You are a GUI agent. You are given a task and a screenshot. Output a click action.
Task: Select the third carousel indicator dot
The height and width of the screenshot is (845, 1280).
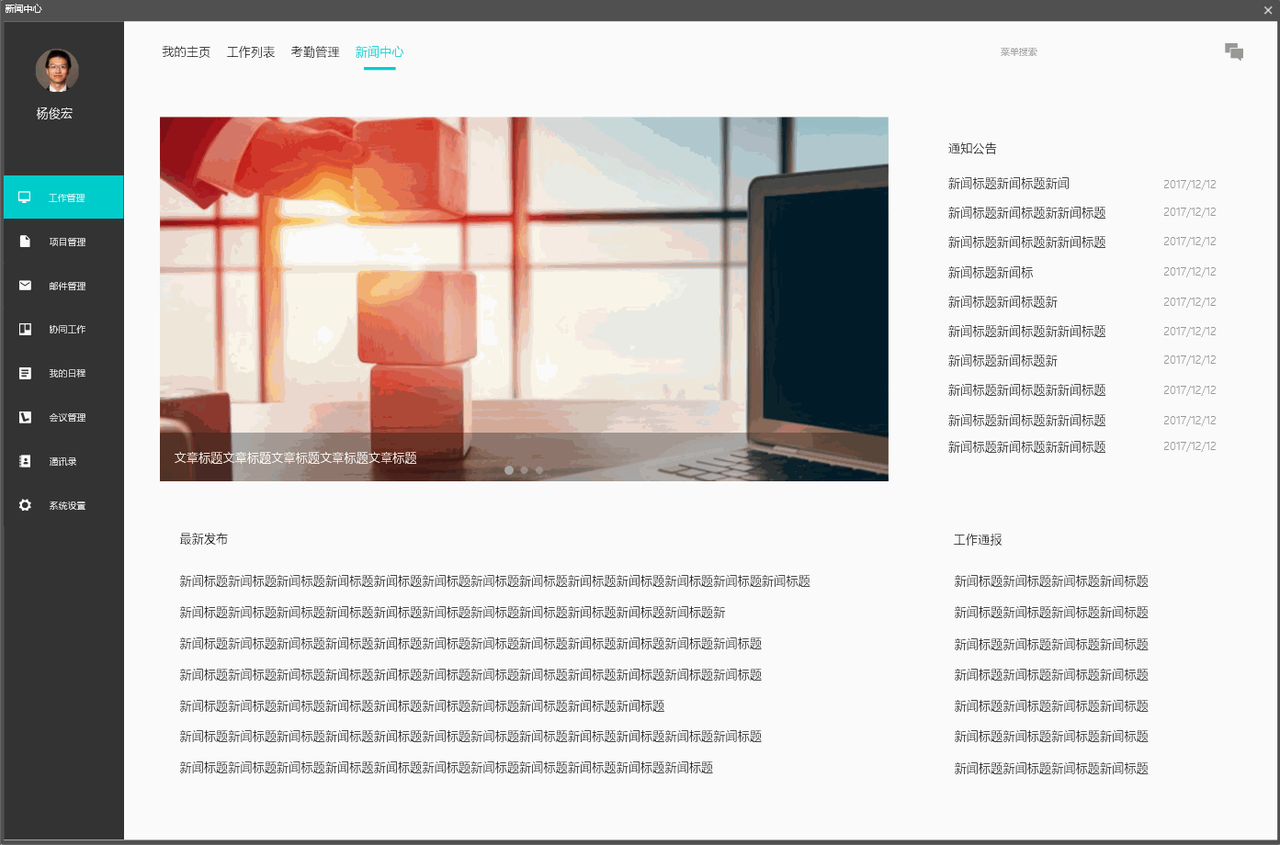pyautogui.click(x=539, y=470)
